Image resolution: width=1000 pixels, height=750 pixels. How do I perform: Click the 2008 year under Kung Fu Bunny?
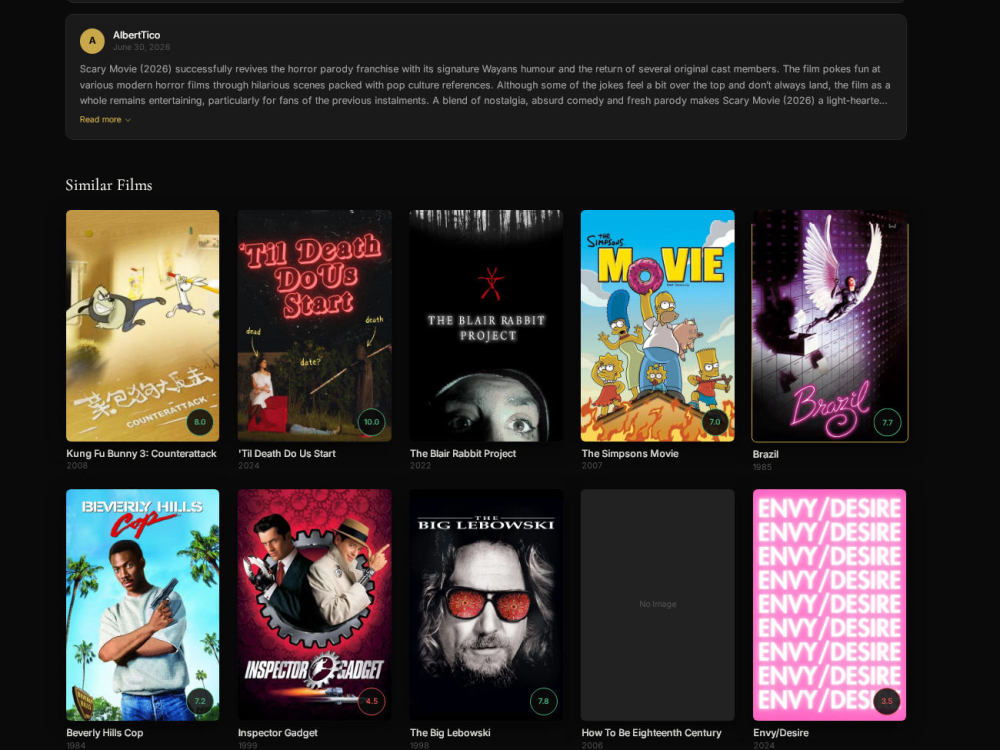77,466
